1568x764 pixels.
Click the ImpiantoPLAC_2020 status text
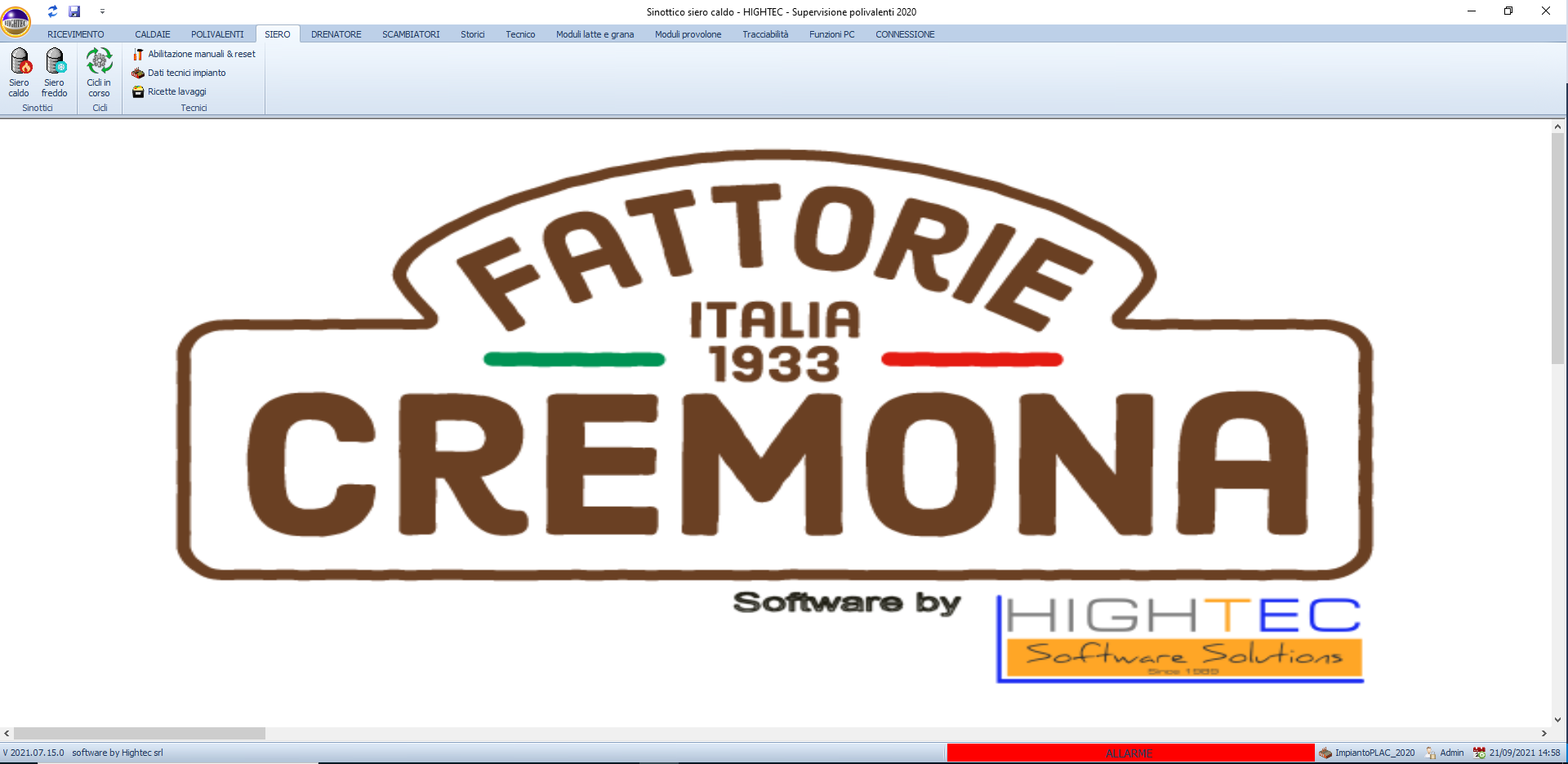[x=1375, y=753]
